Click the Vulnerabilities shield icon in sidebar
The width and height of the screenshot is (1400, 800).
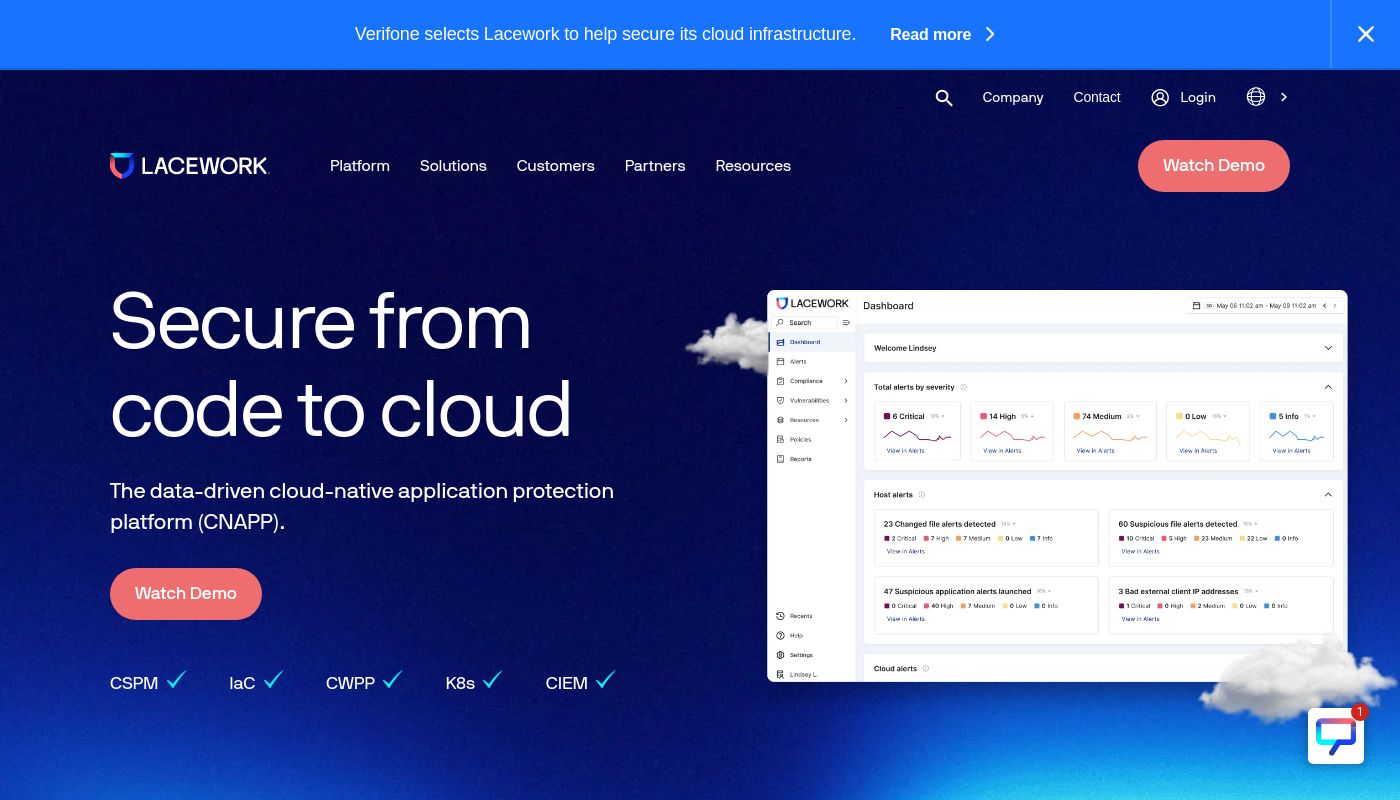point(780,400)
